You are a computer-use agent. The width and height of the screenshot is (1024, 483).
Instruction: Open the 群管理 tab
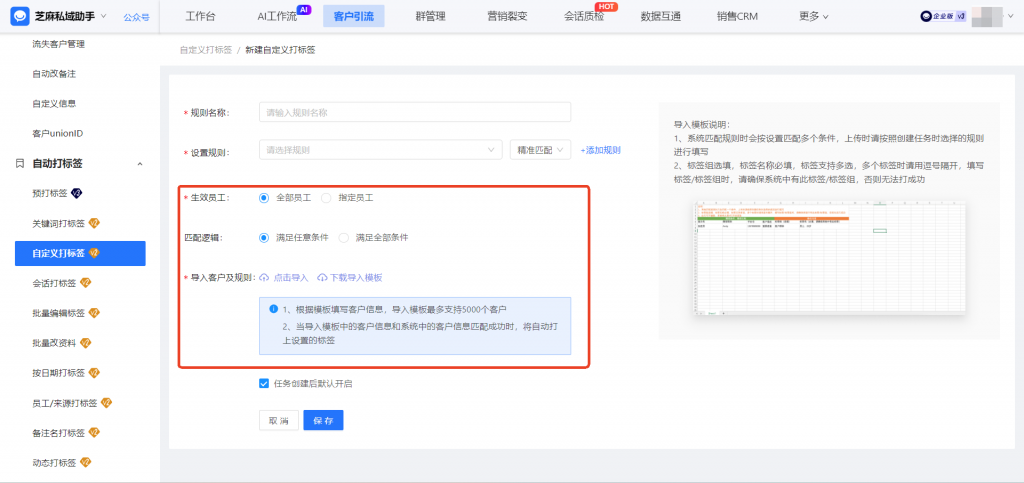430,17
